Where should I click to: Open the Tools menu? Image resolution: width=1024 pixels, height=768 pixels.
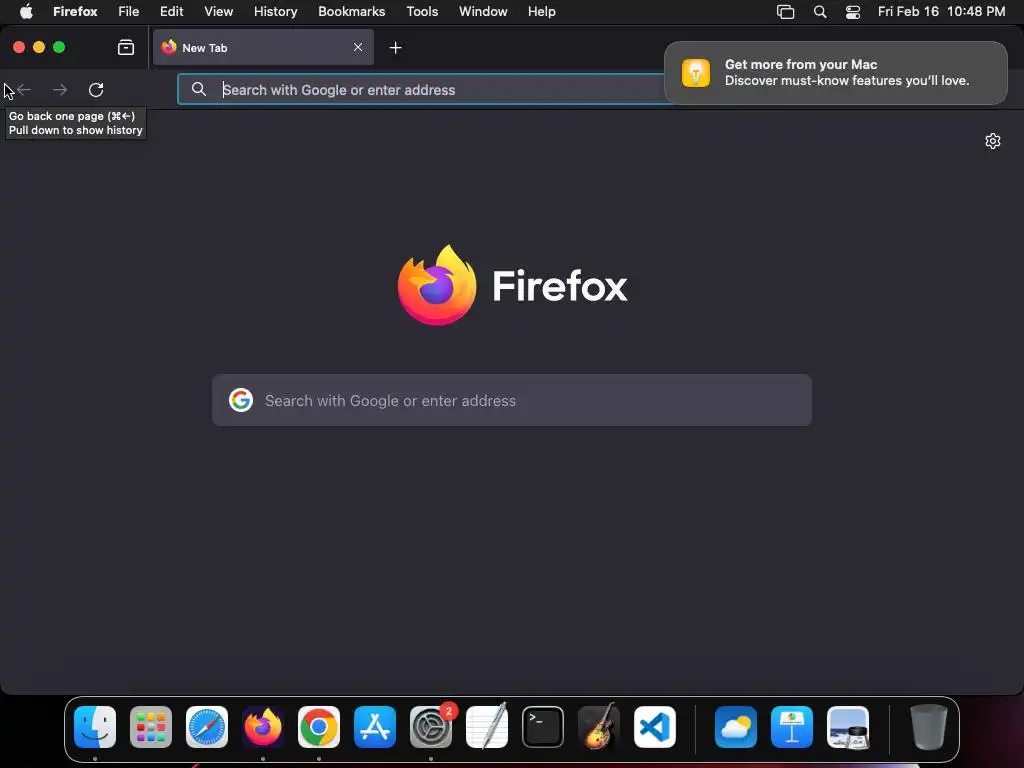(422, 11)
